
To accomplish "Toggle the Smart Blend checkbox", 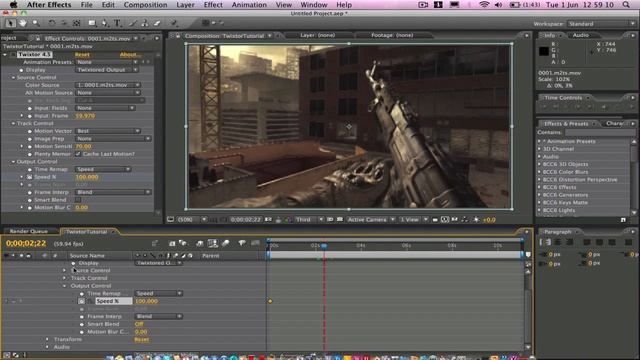I will click(x=78, y=200).
